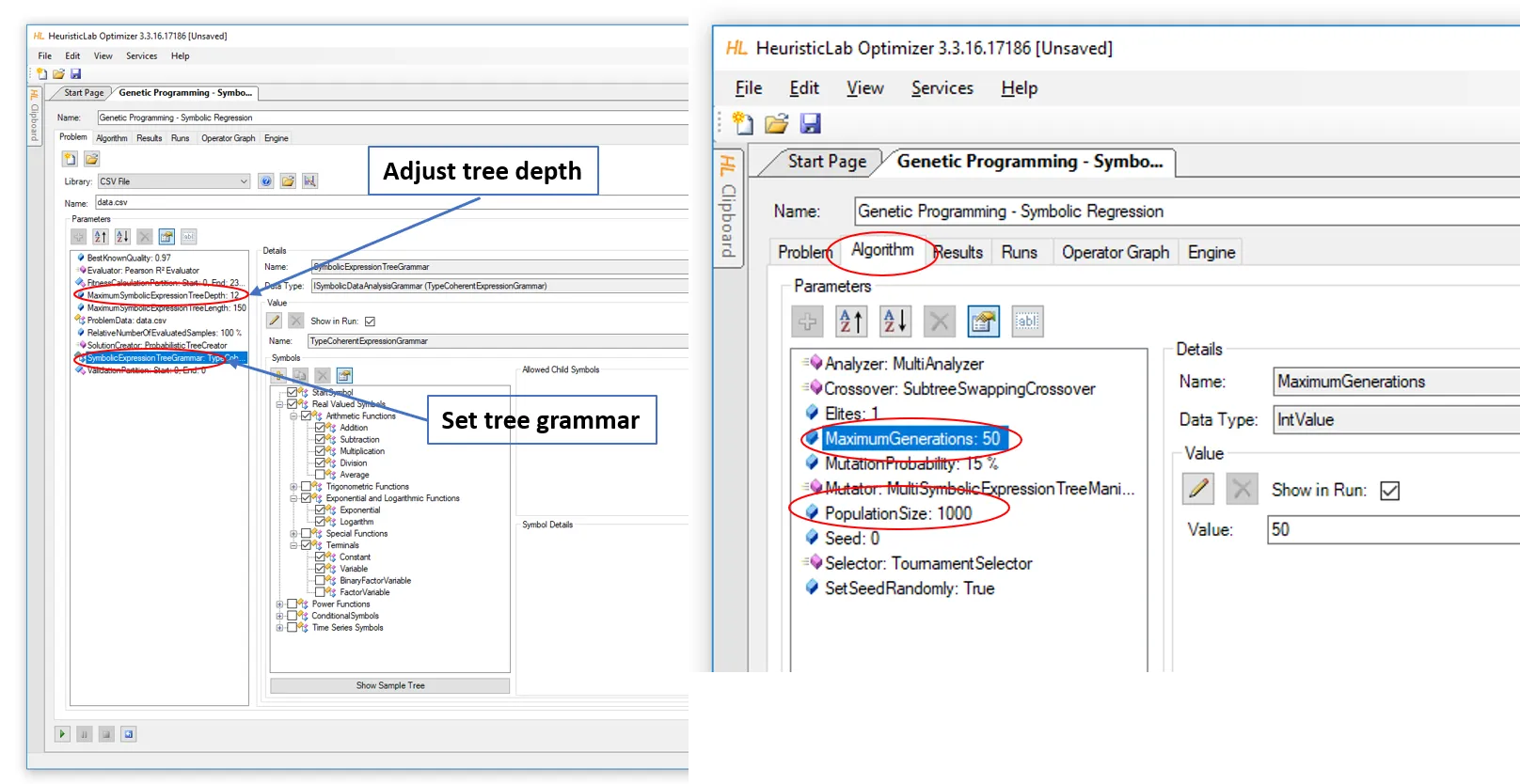
Task: Open Help menu in right window
Action: coord(1019,88)
